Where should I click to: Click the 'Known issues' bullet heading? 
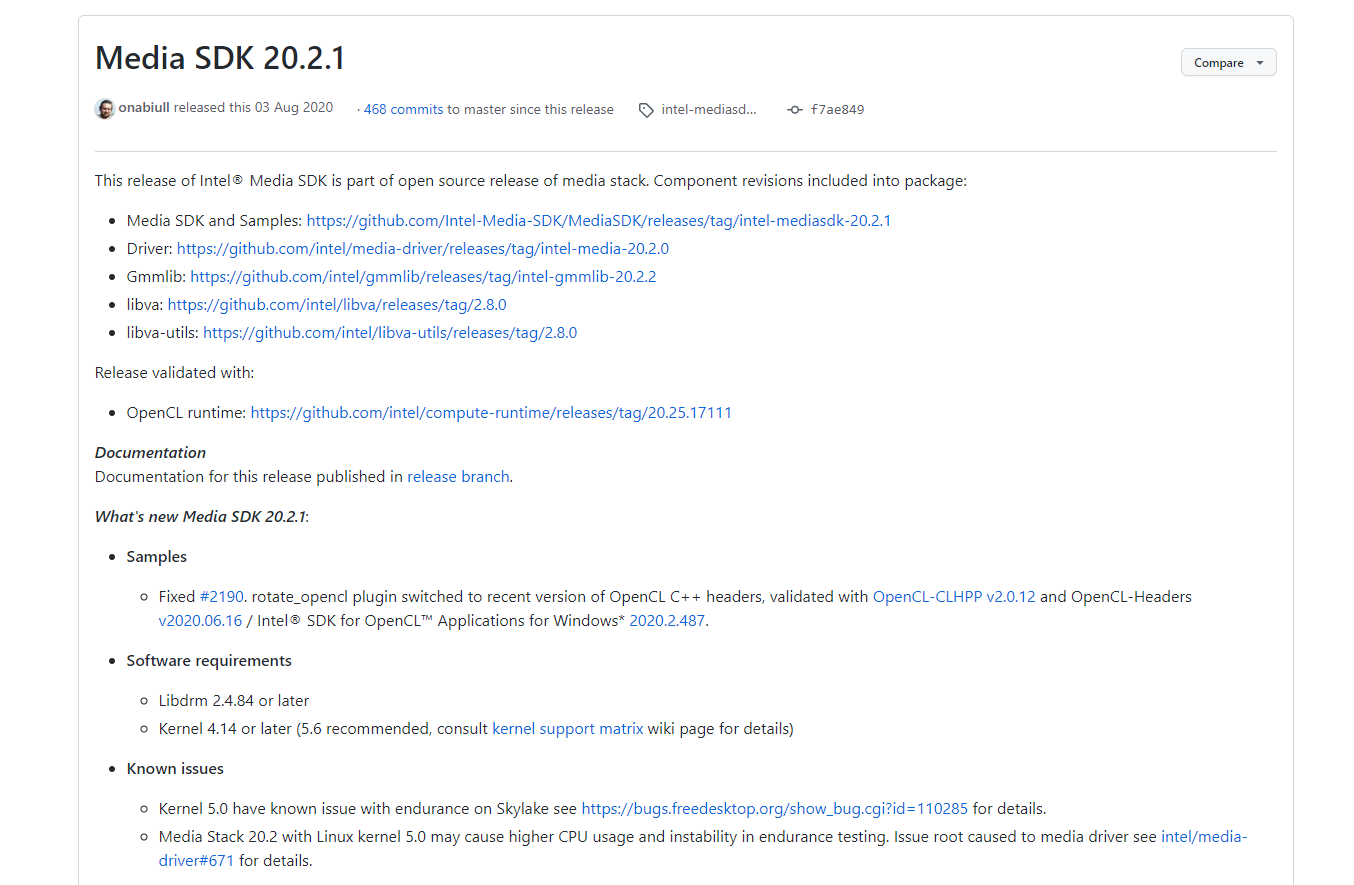[175, 769]
